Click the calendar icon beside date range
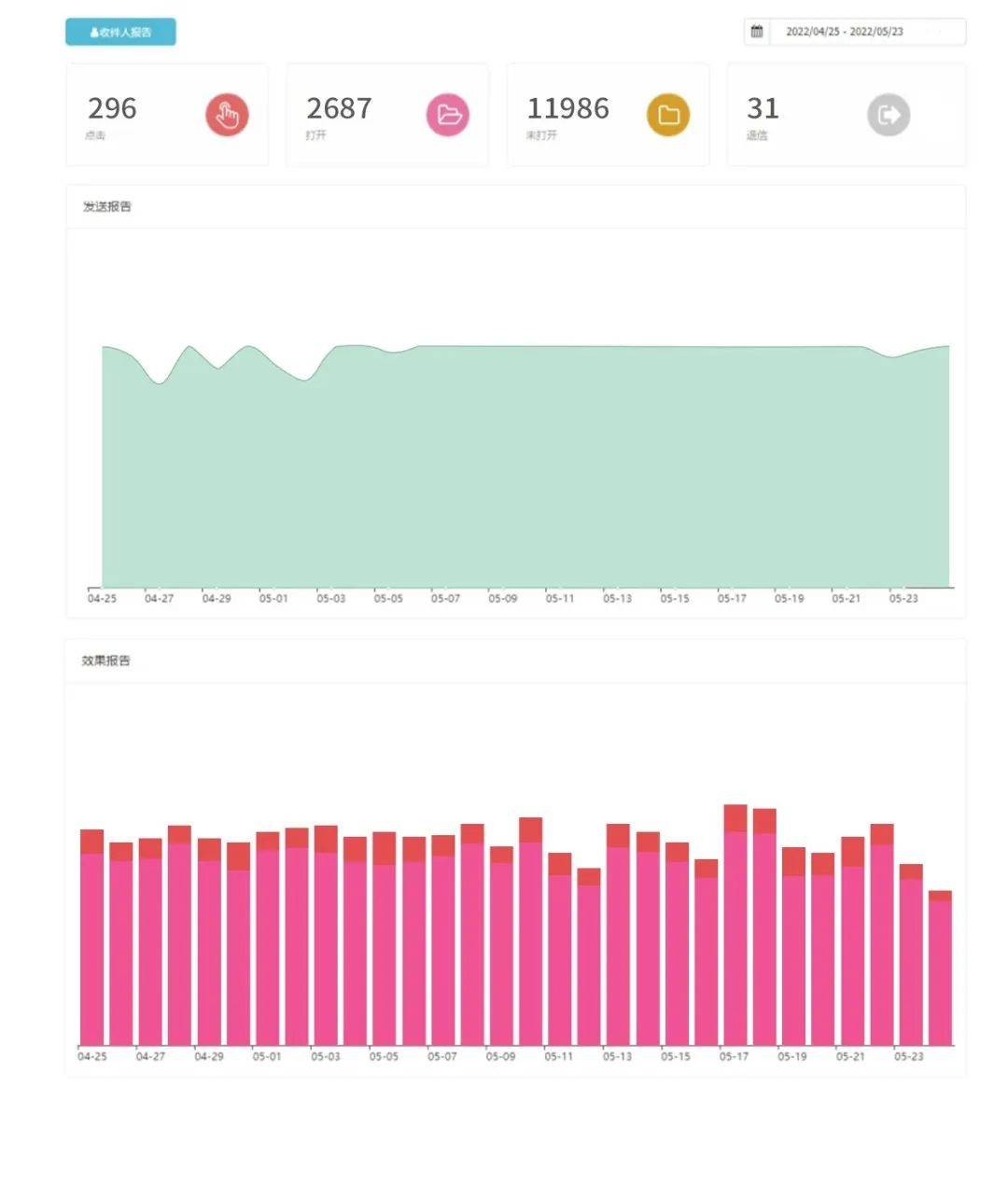The width and height of the screenshot is (1008, 1184). pos(757,32)
